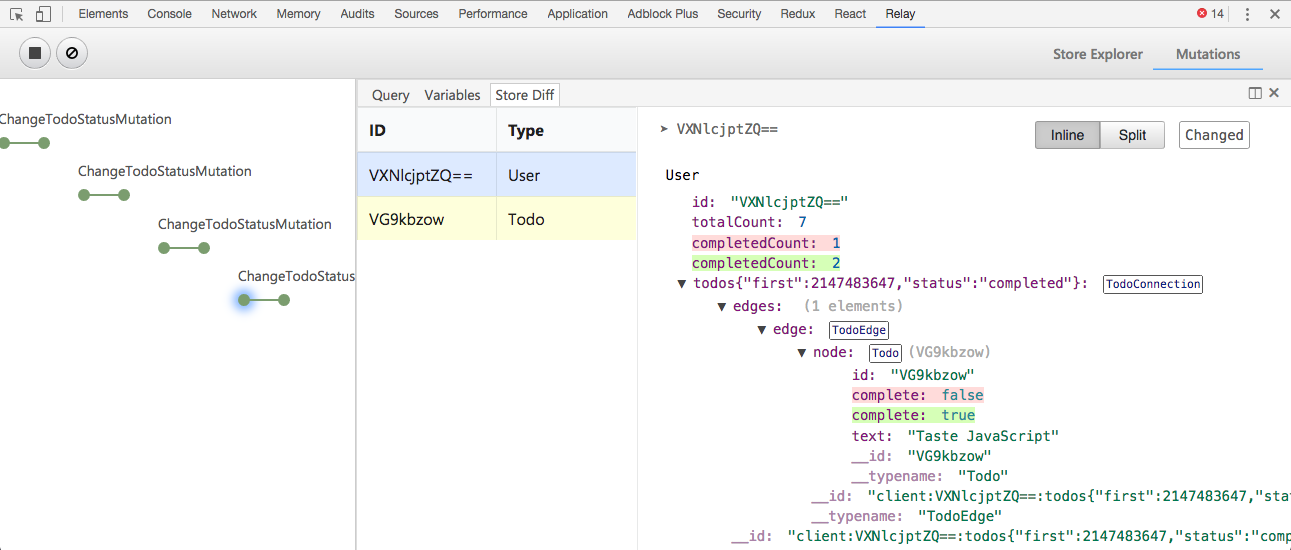Open the Network panel tab
The width and height of the screenshot is (1291, 550).
(x=234, y=14)
